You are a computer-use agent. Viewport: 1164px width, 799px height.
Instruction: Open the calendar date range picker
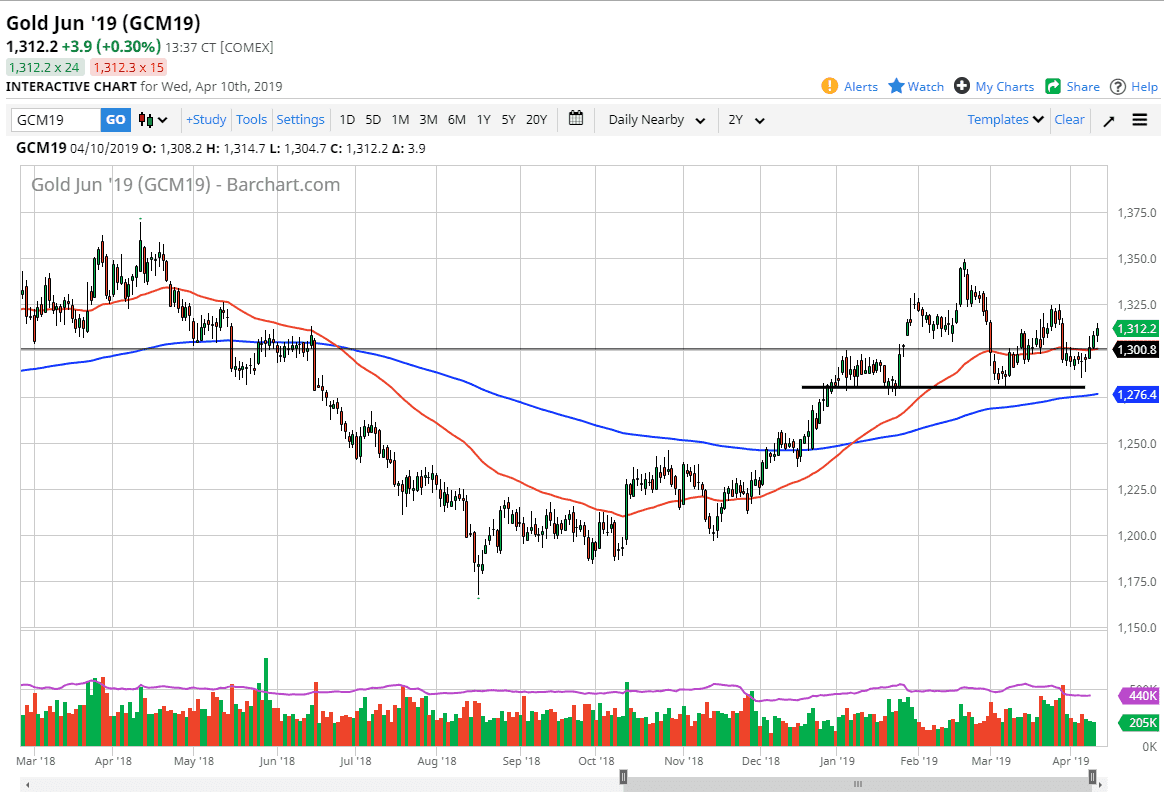pyautogui.click(x=576, y=119)
